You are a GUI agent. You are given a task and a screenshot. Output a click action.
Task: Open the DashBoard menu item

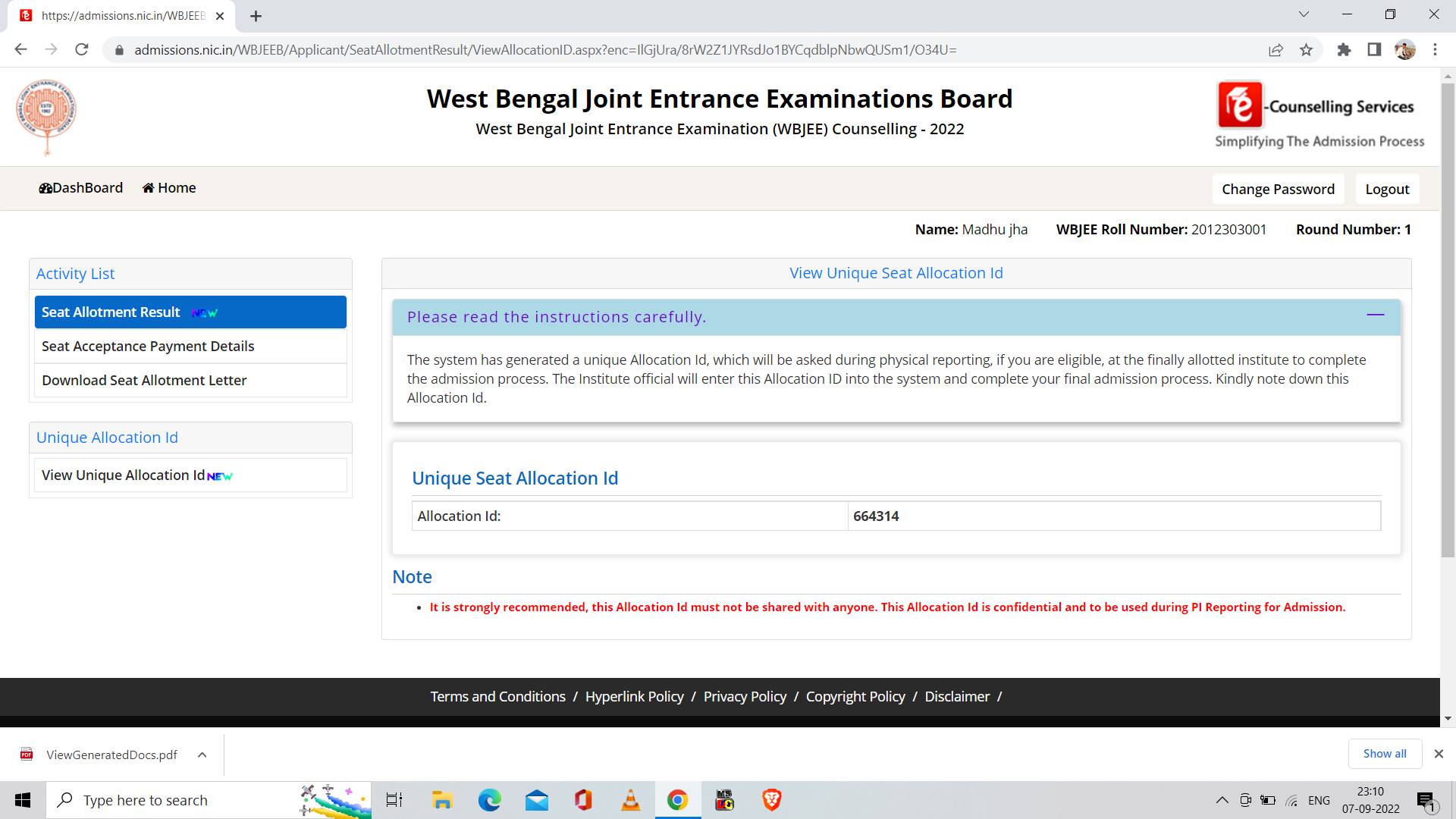click(x=80, y=188)
